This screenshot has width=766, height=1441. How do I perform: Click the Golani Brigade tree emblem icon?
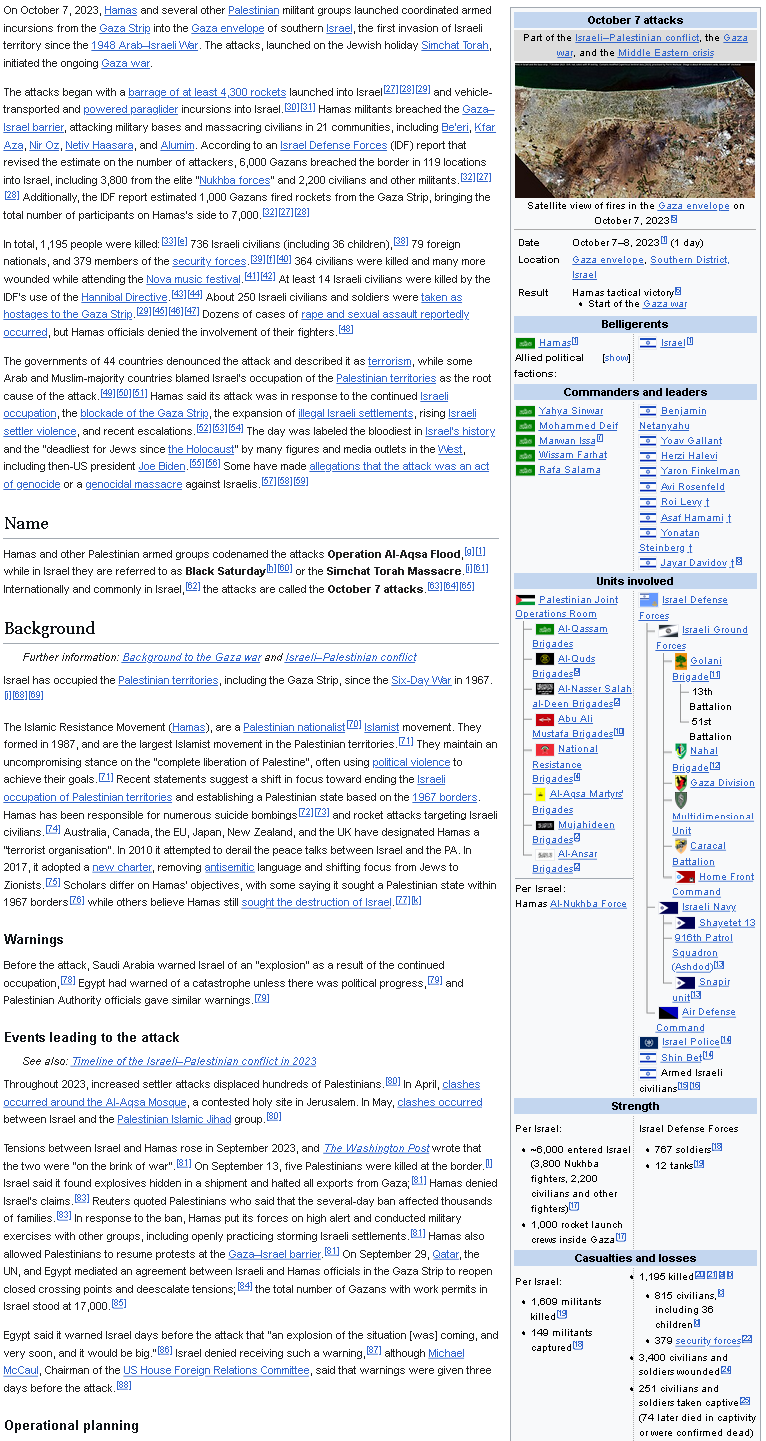pos(680,661)
